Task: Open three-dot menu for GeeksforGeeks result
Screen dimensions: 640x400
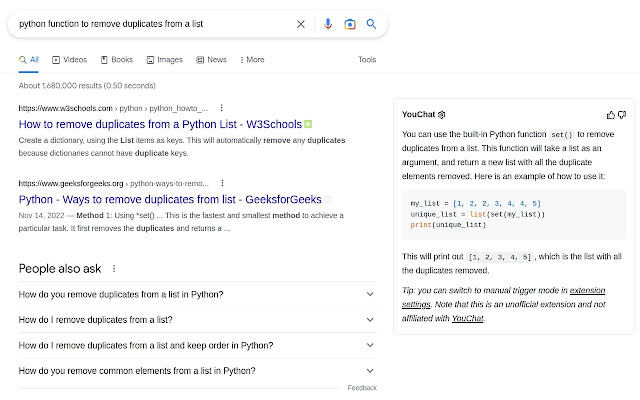Action: pos(221,184)
